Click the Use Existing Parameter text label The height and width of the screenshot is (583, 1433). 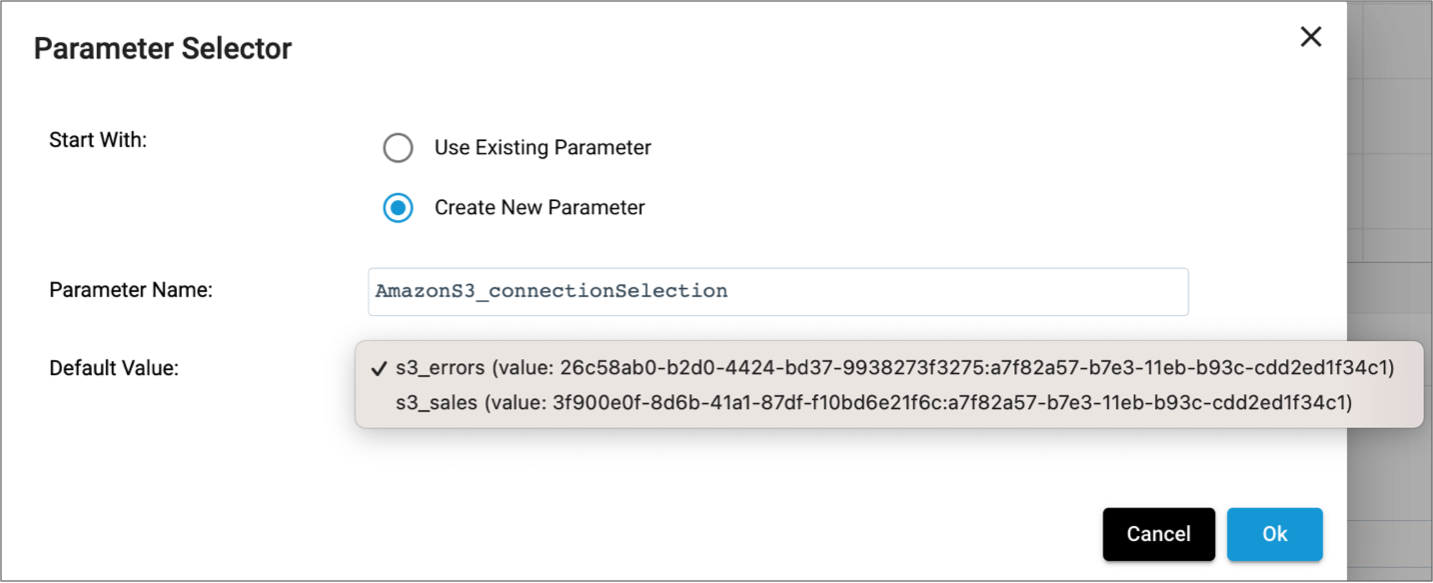pos(542,147)
